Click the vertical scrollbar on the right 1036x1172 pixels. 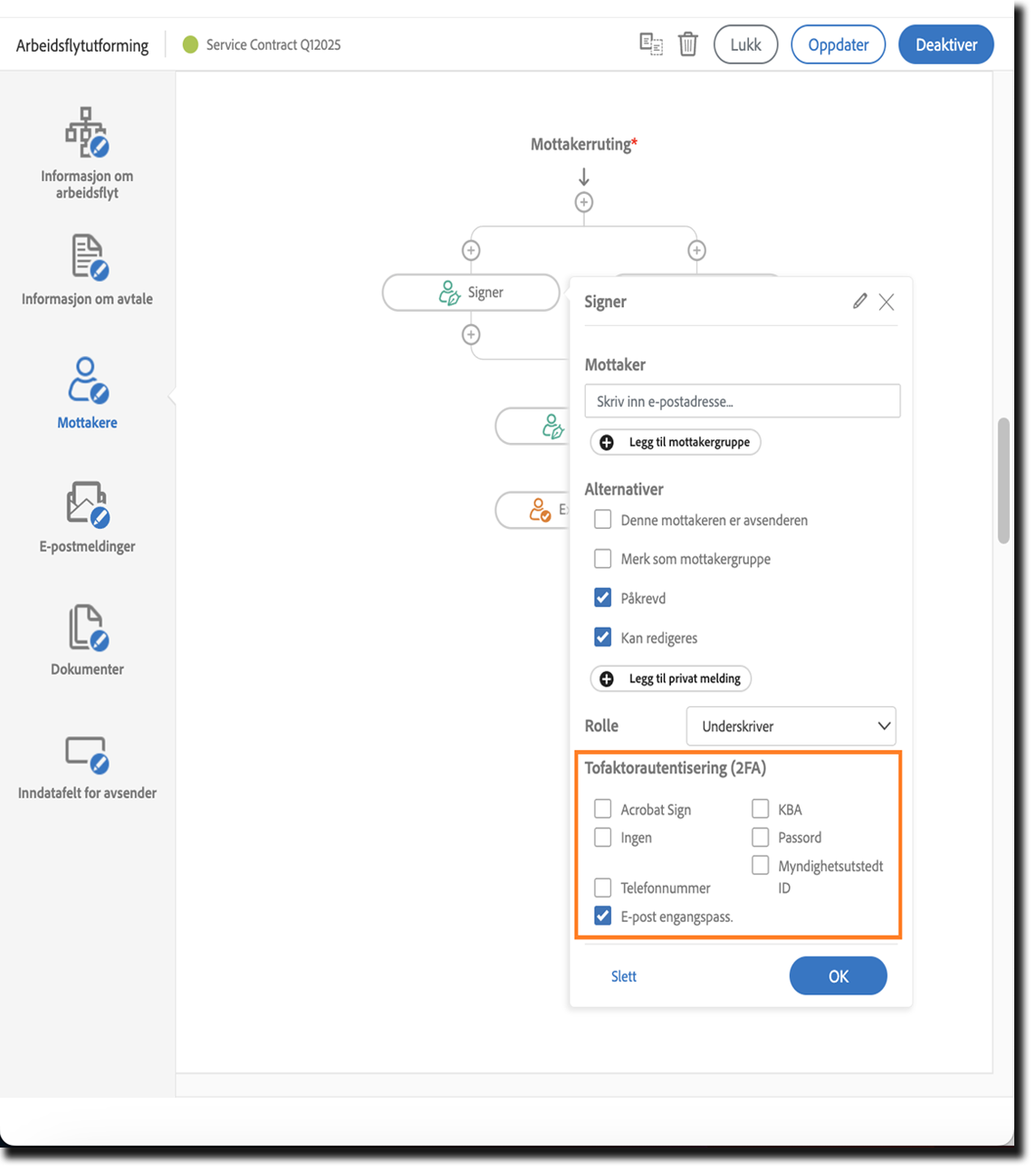point(1003,481)
